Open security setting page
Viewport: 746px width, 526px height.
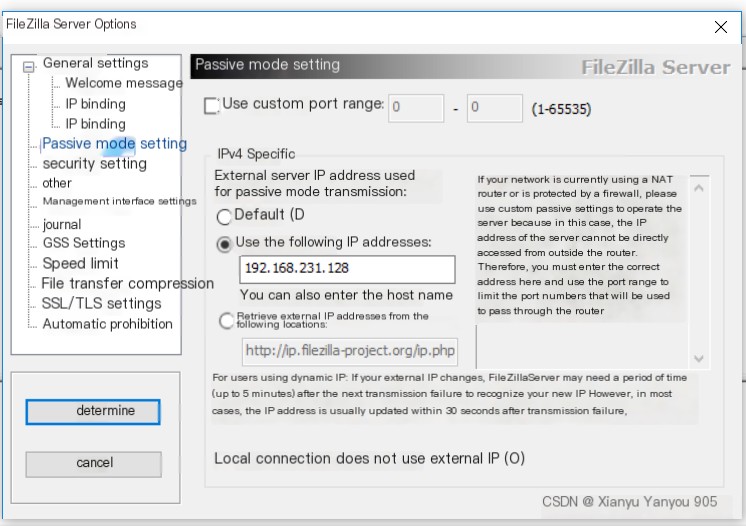pos(95,164)
